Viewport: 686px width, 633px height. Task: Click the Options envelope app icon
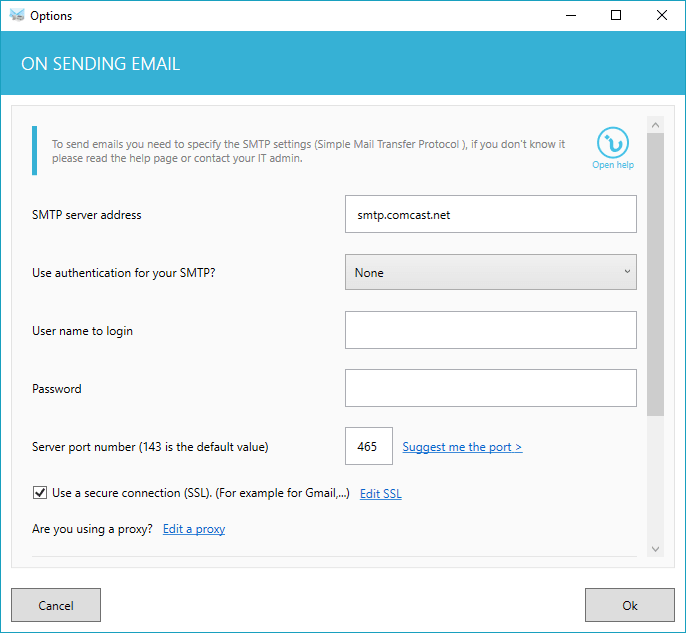click(x=17, y=15)
